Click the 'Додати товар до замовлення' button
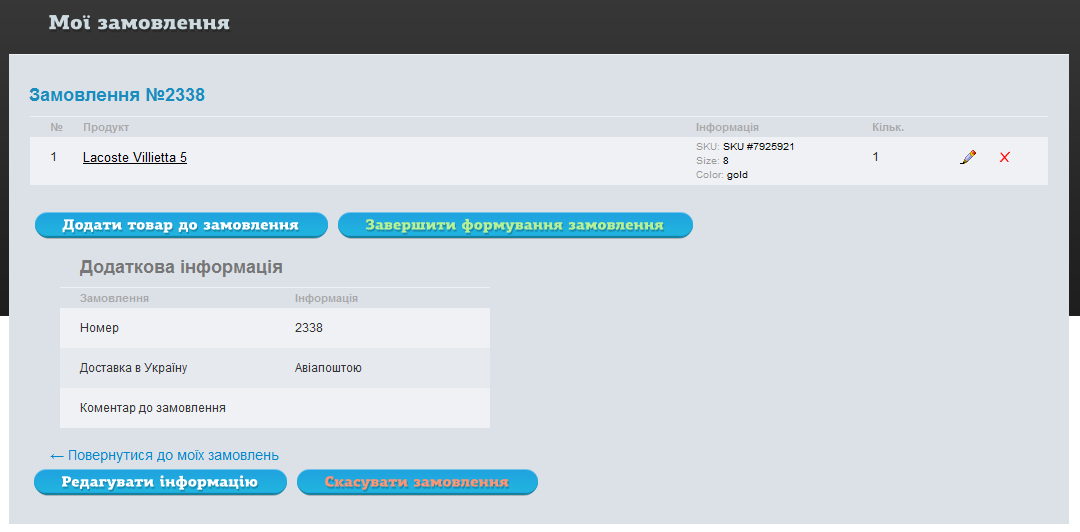The image size is (1080, 532). click(x=181, y=225)
